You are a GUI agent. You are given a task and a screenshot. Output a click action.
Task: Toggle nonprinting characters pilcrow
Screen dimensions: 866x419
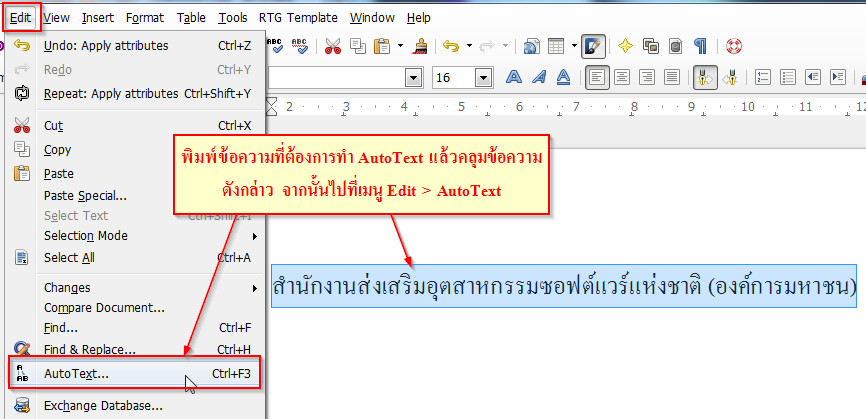coord(700,46)
